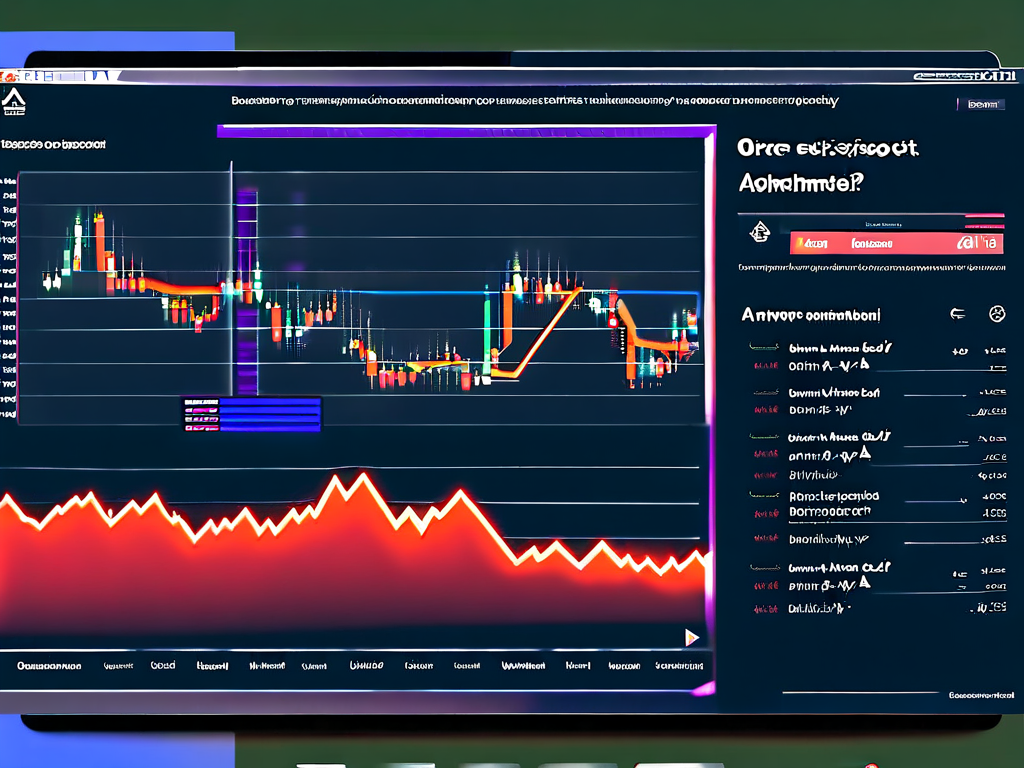The height and width of the screenshot is (768, 1024).
Task: Click the home logo icon at top-left
Action: click(x=14, y=101)
